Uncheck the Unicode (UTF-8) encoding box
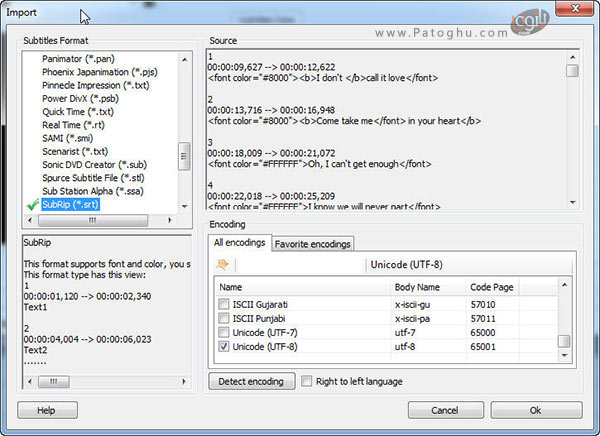The height and width of the screenshot is (436, 600). click(x=223, y=346)
